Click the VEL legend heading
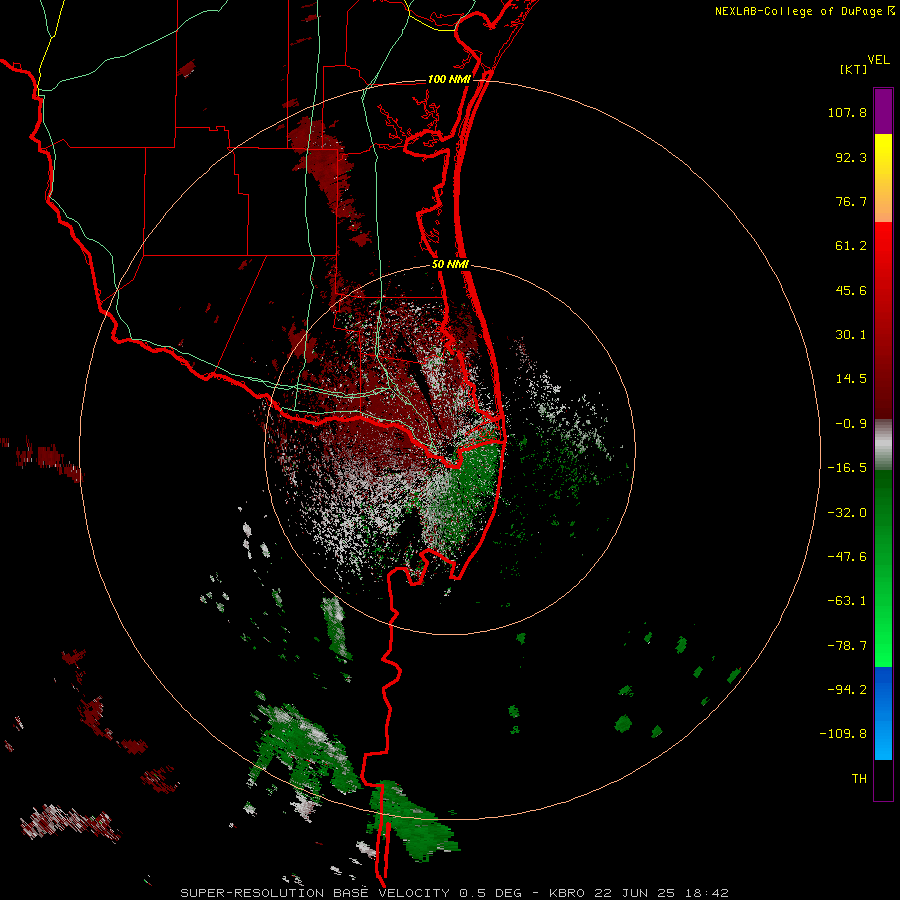 [x=879, y=60]
